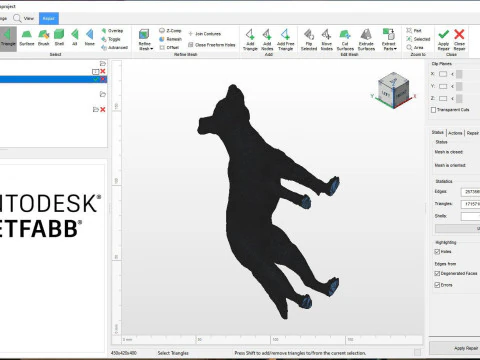Open the View ribbon tab
480x360 pixels.
click(24, 18)
